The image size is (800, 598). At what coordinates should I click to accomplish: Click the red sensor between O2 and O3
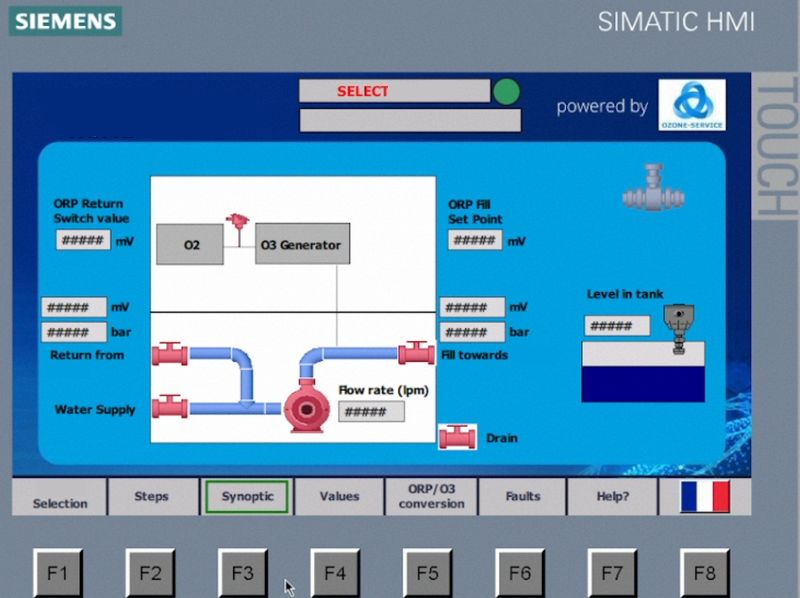[238, 229]
